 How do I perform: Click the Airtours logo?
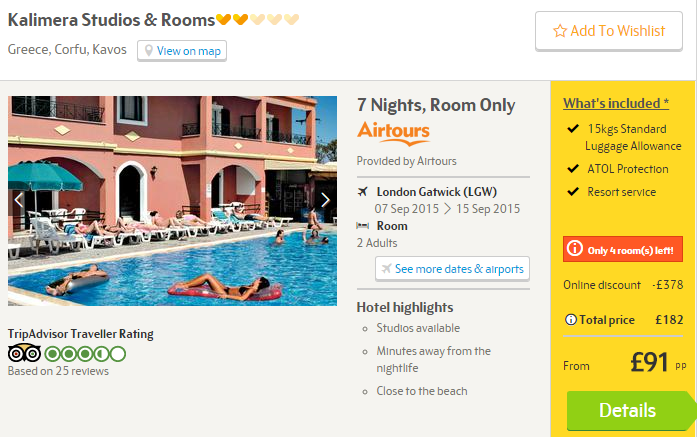pos(393,133)
